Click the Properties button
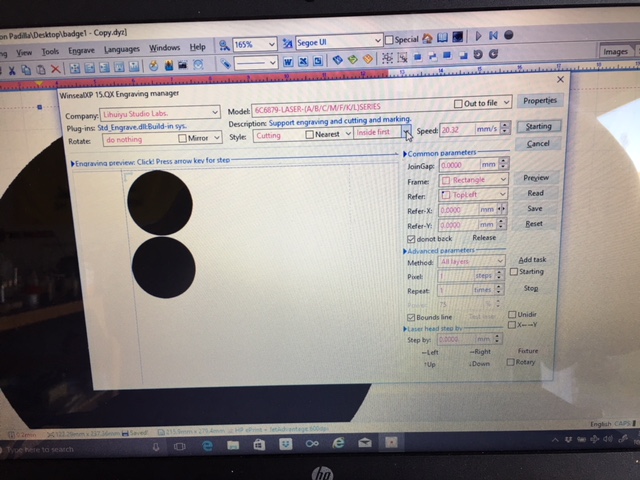The height and width of the screenshot is (480, 640). (x=540, y=101)
